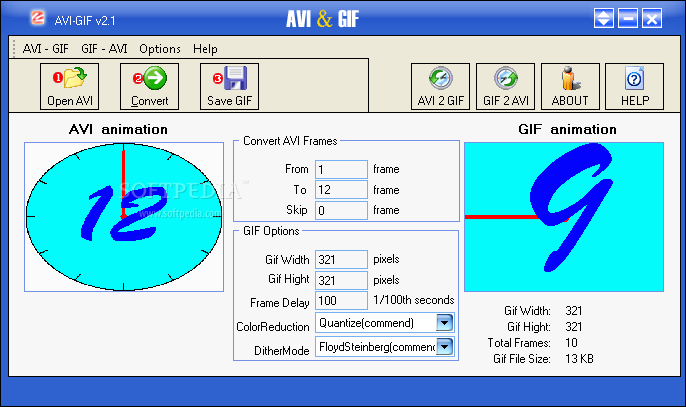Viewport: 686px width, 407px height.
Task: Click the Quantize(commend) combo box text
Action: pos(366,323)
